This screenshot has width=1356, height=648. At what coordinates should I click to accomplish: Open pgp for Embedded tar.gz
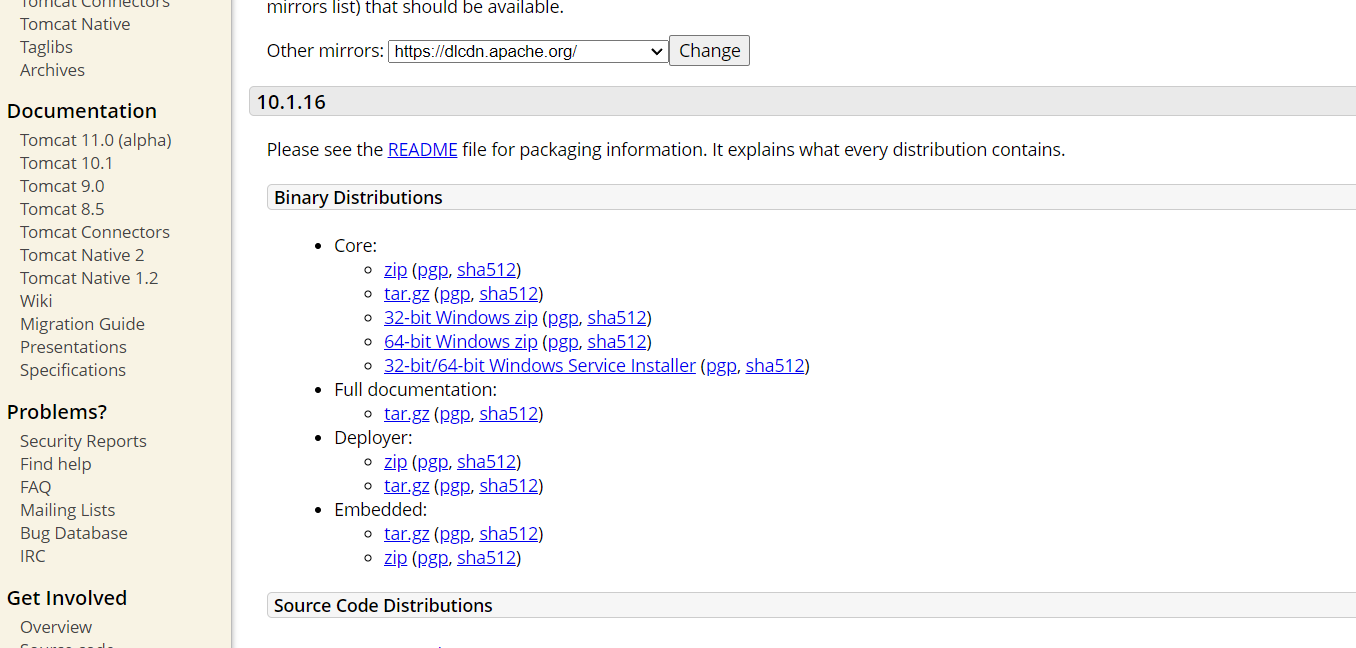click(454, 534)
